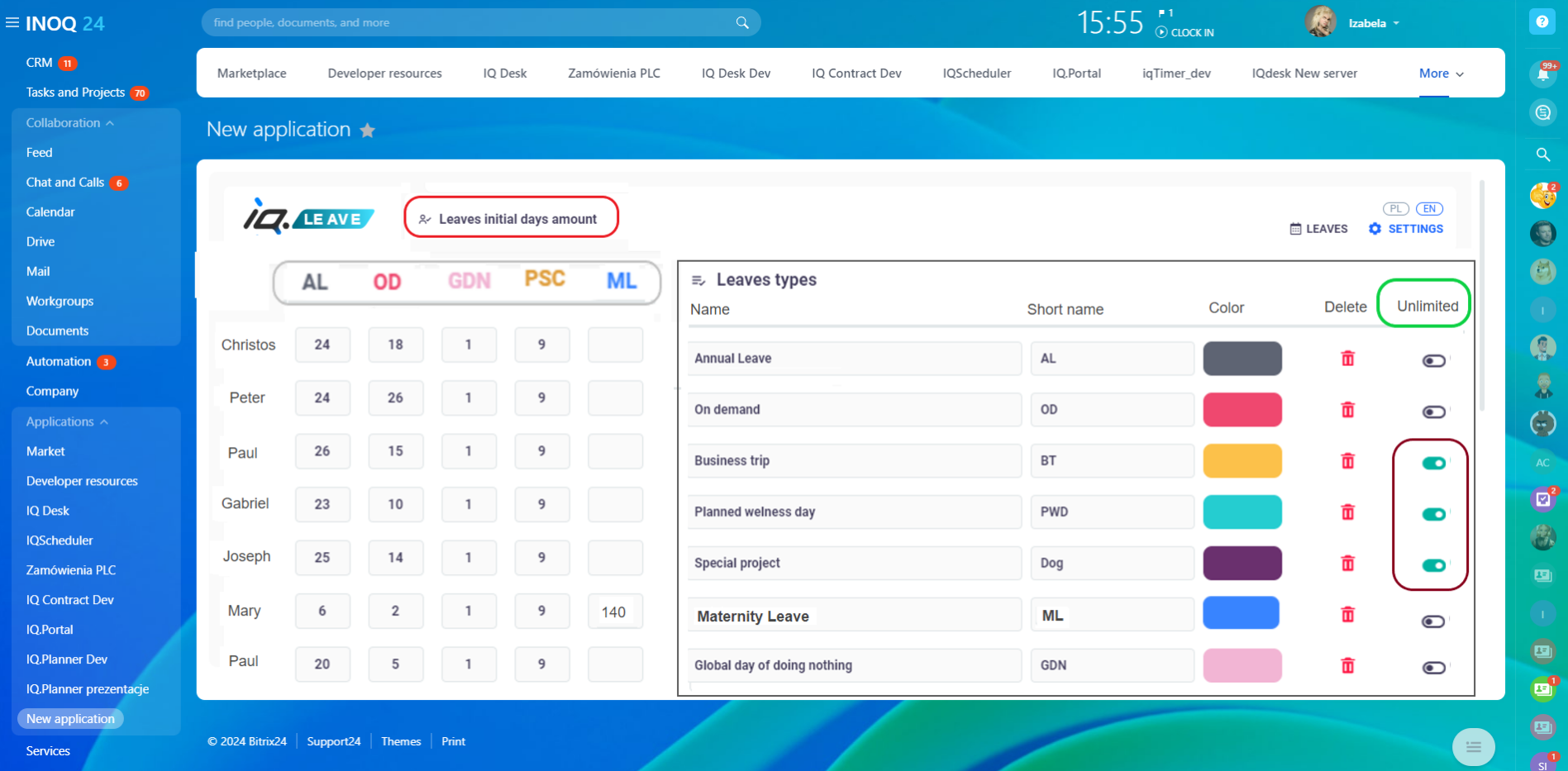Open the iqTimer_dev tab
Viewport: 1568px width, 771px height.
tap(1176, 74)
